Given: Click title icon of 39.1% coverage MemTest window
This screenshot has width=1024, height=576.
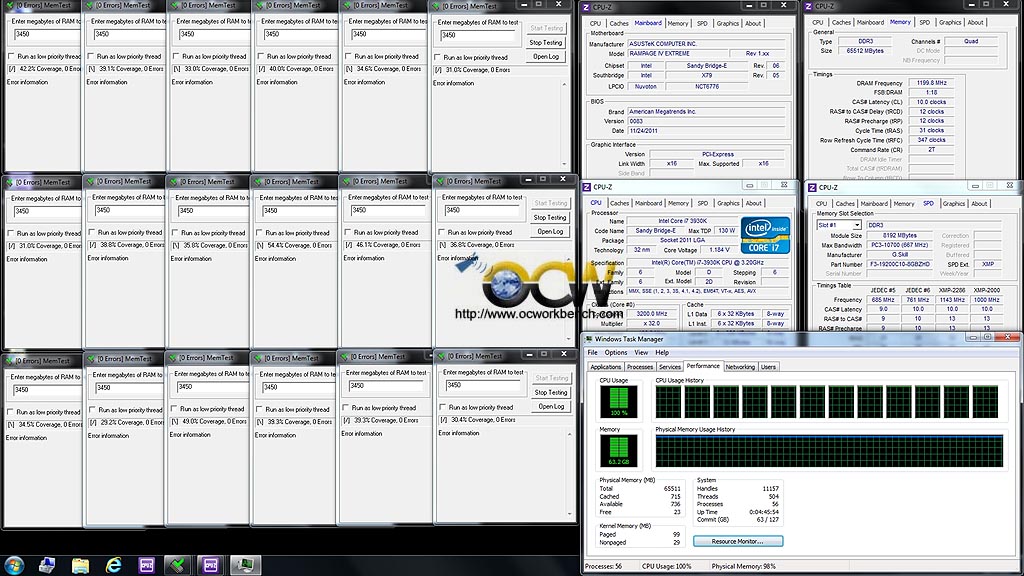Looking at the screenshot, I should [89, 6].
